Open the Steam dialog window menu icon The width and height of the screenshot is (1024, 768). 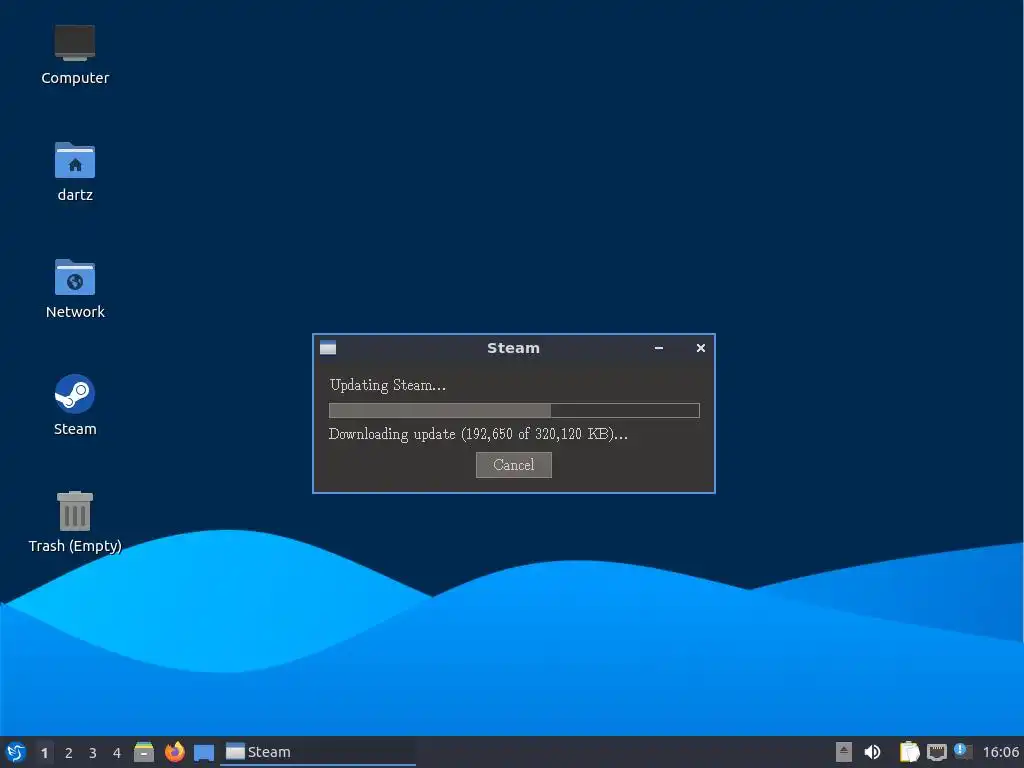click(328, 348)
